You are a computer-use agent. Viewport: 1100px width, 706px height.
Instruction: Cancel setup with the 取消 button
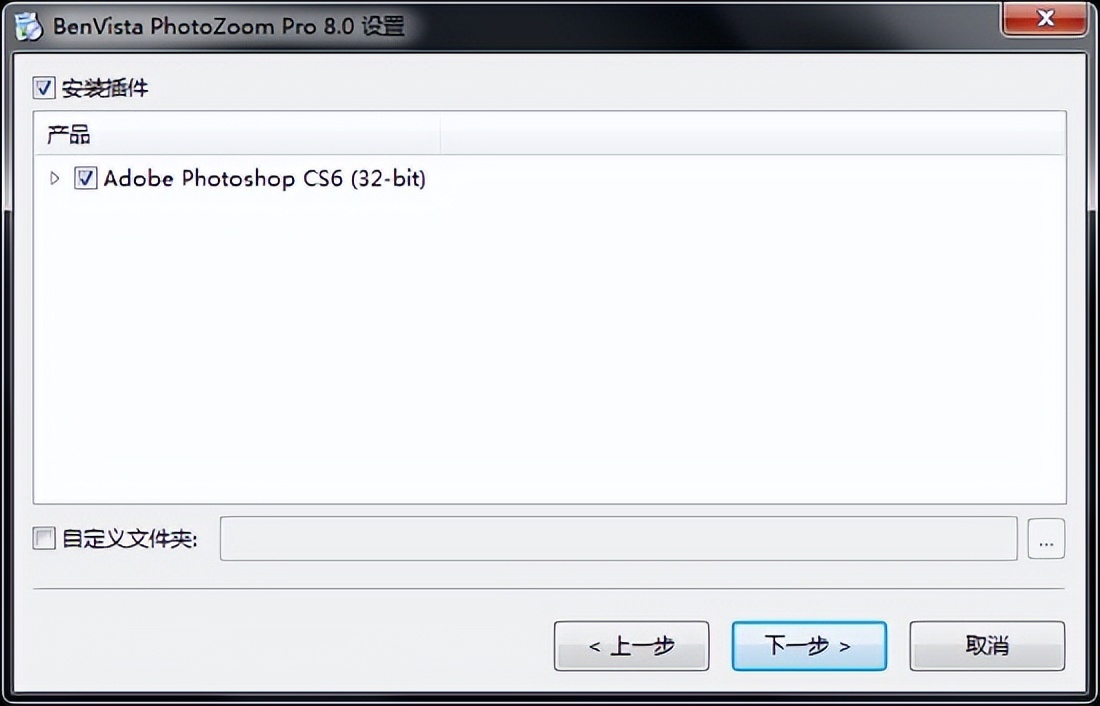pyautogui.click(x=987, y=646)
